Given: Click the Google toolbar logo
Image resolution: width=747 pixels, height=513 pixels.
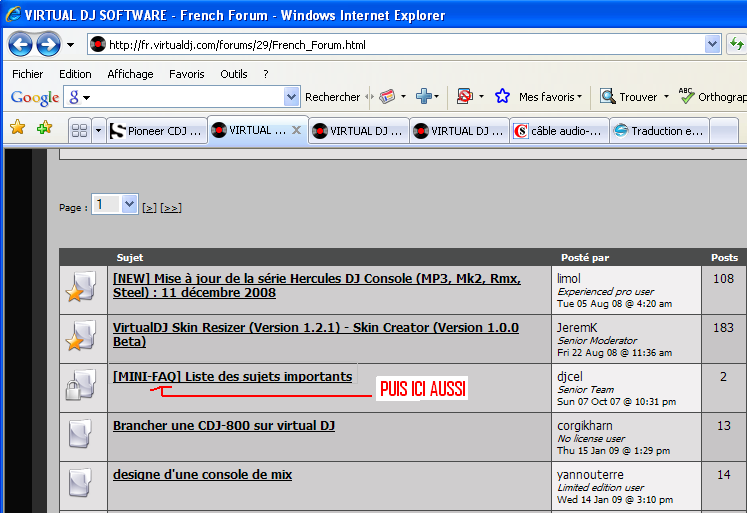Looking at the screenshot, I should point(35,97).
